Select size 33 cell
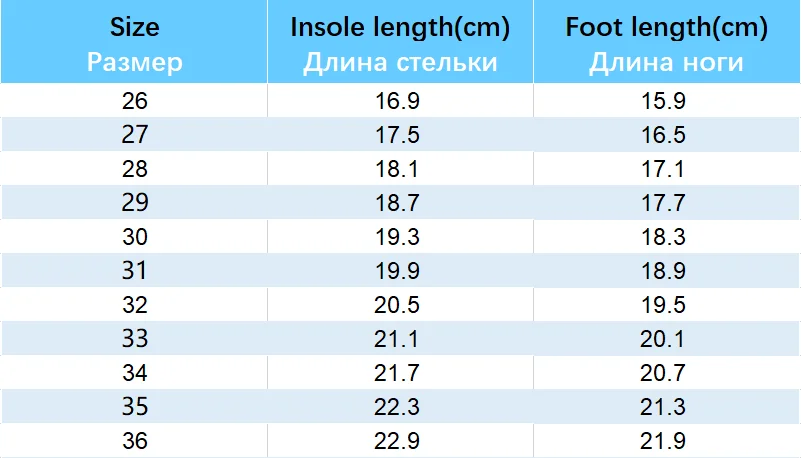Image resolution: width=801 pixels, height=458 pixels. (134, 339)
